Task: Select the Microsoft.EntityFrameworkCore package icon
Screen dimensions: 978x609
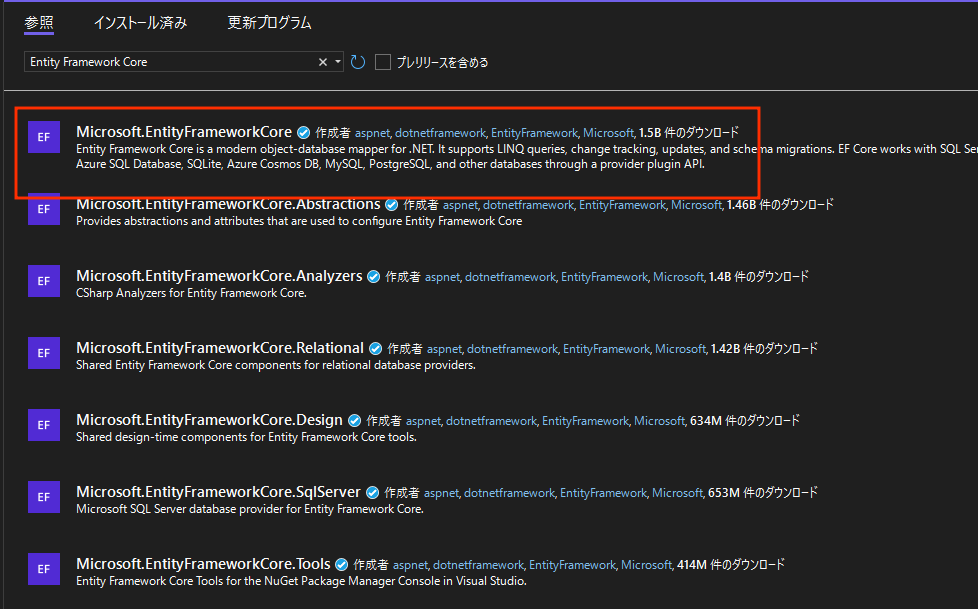Action: [x=44, y=137]
